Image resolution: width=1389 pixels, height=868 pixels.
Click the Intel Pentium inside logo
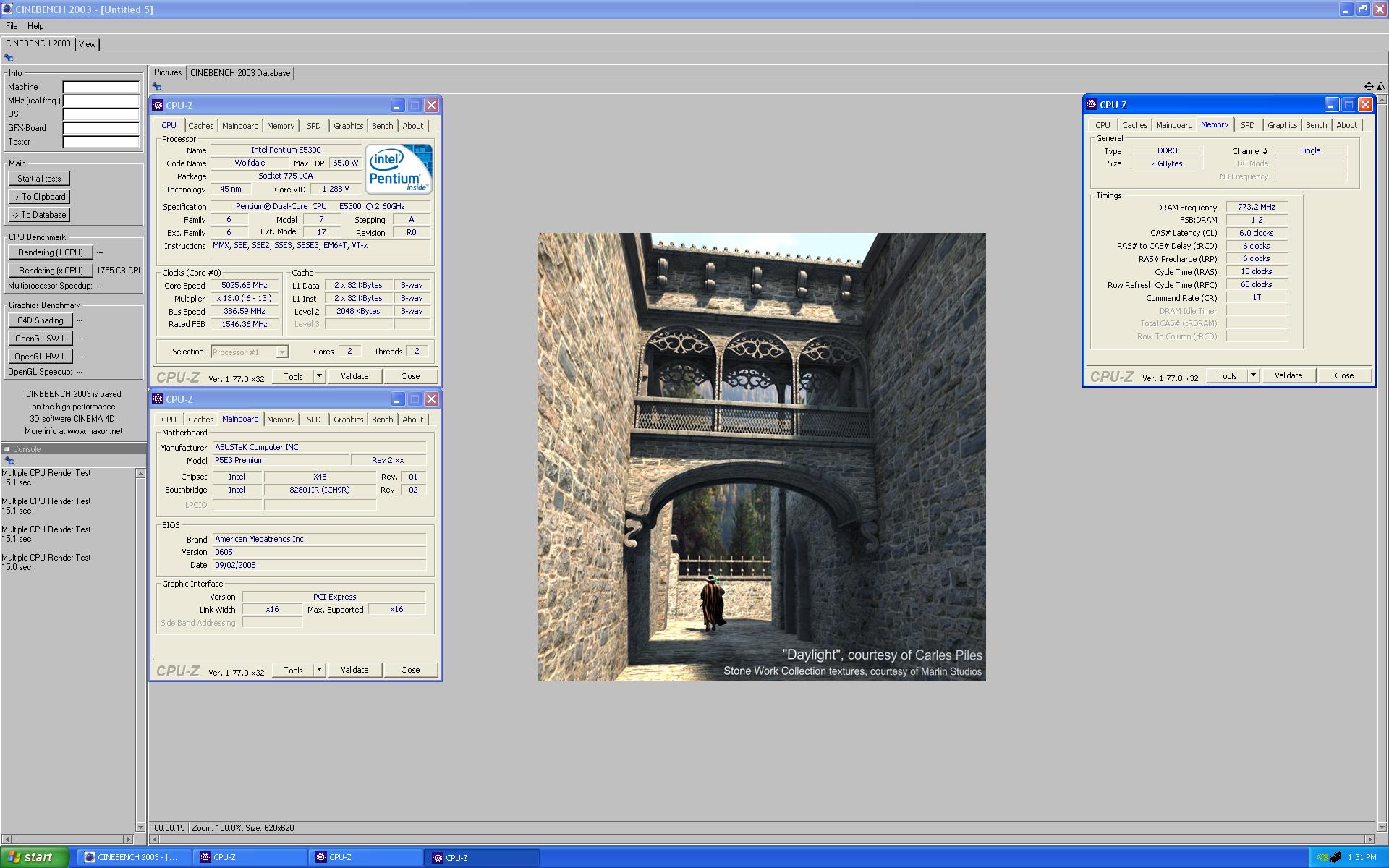pyautogui.click(x=399, y=169)
